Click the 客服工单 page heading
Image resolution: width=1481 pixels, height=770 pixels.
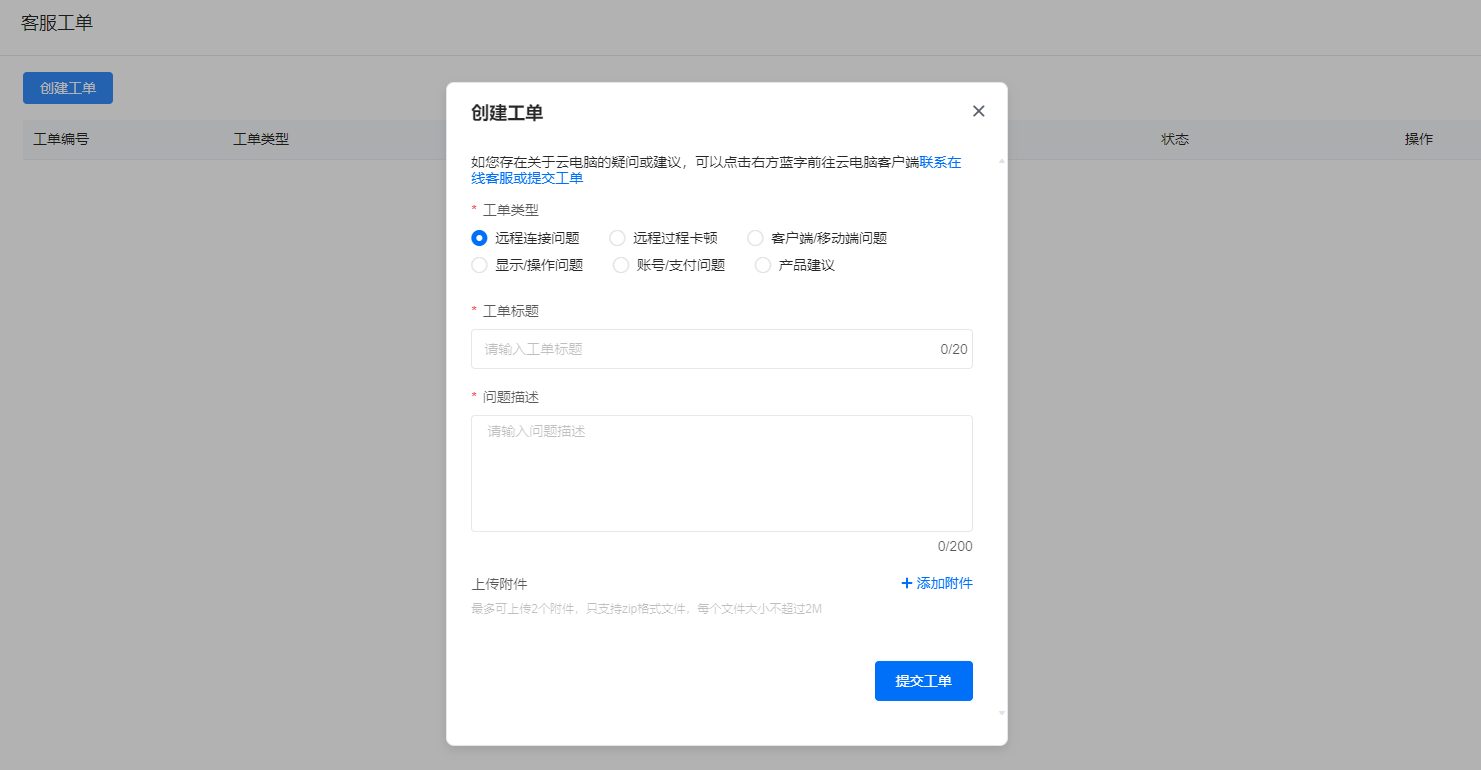[x=57, y=23]
